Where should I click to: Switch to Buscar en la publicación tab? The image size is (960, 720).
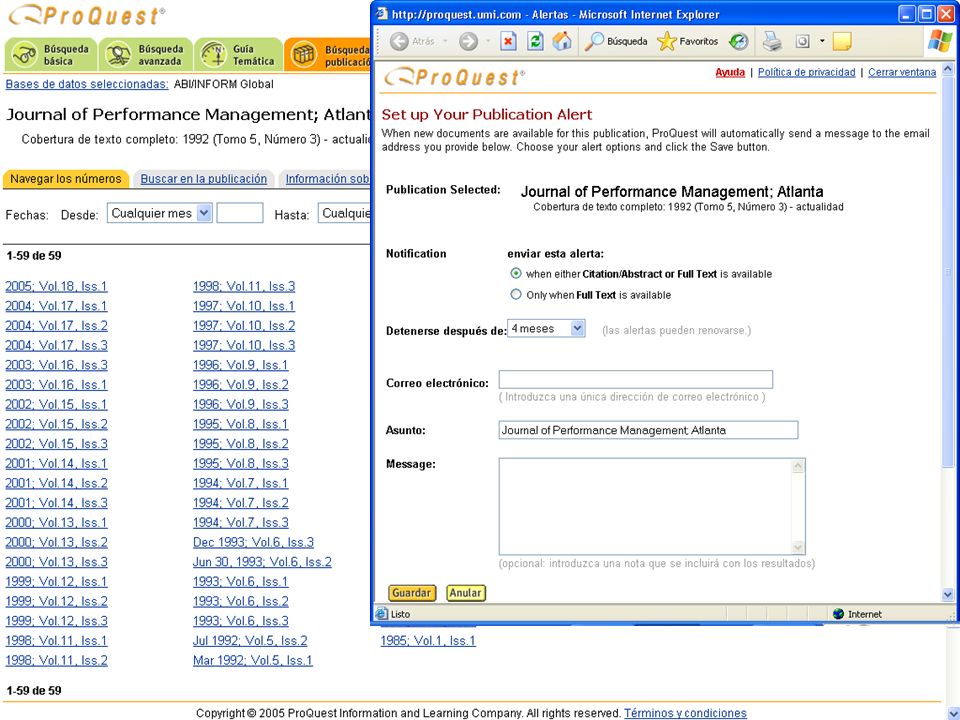[203, 179]
